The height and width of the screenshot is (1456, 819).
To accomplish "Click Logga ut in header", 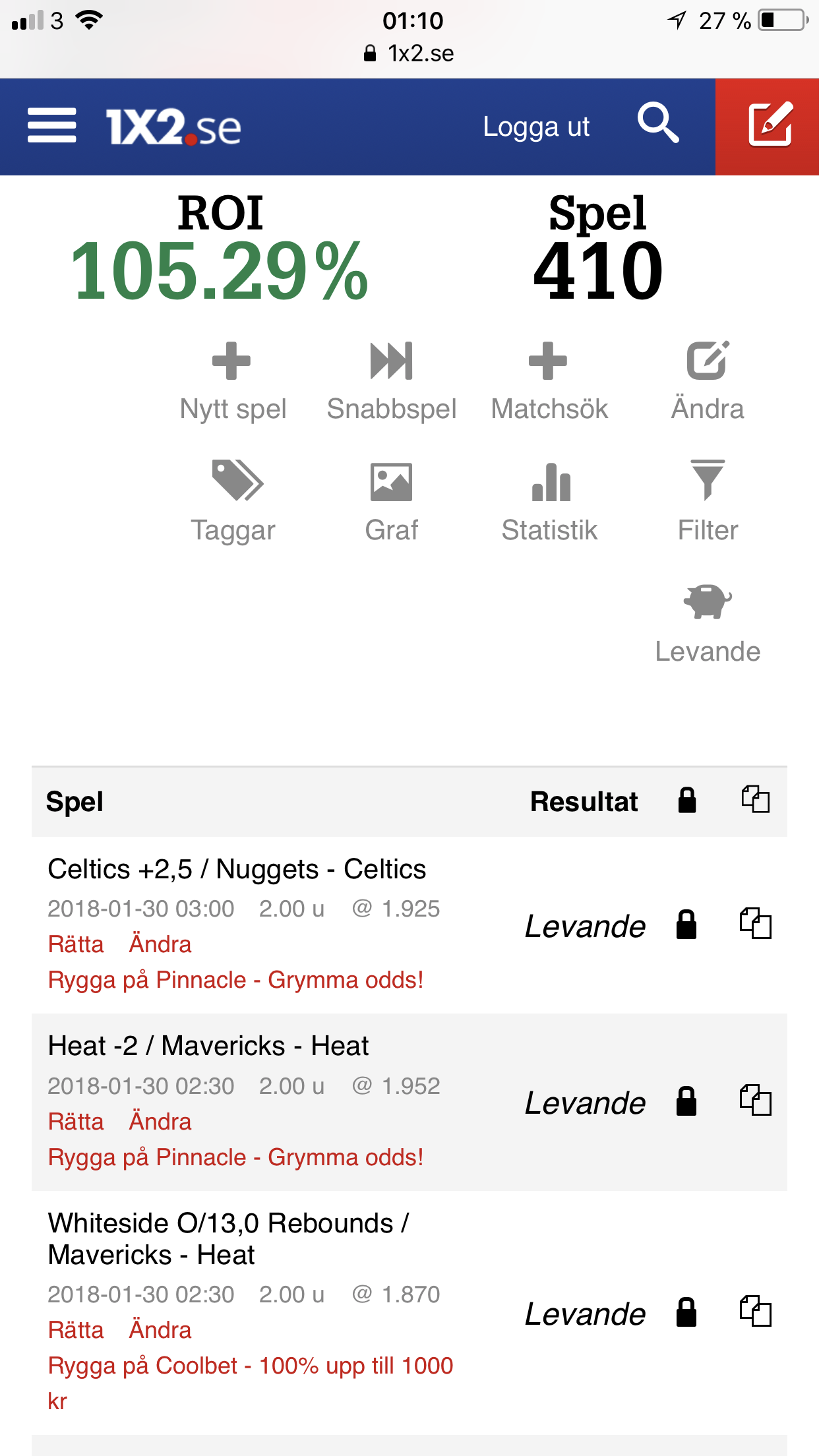I will point(536,127).
